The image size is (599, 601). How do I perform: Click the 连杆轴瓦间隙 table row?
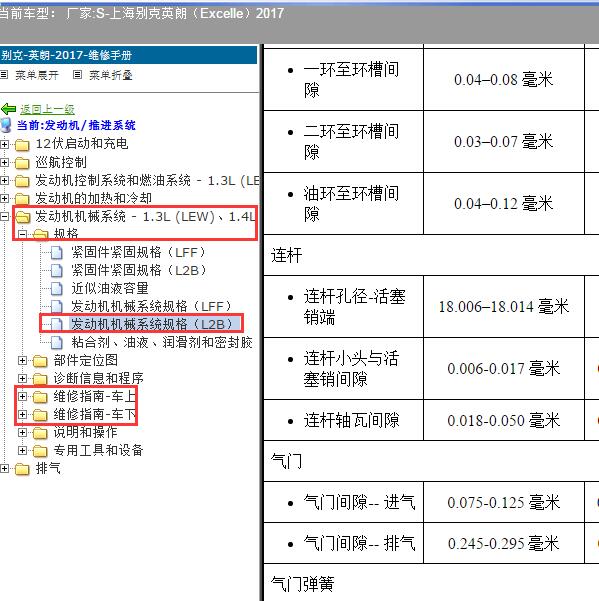click(x=431, y=420)
